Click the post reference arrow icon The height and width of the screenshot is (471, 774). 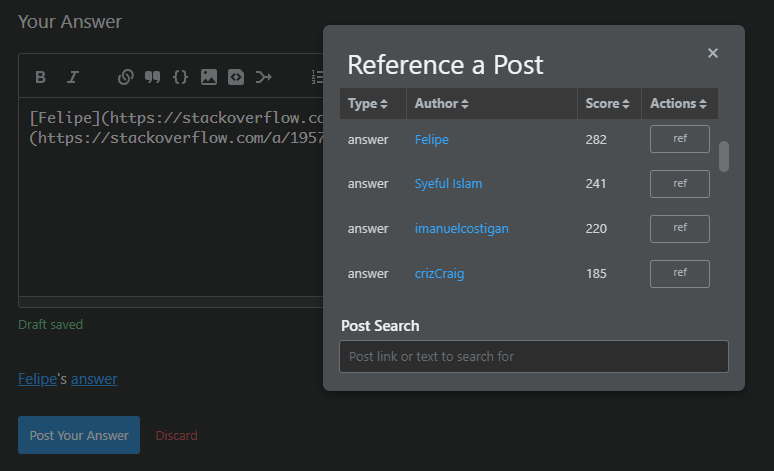tap(264, 77)
